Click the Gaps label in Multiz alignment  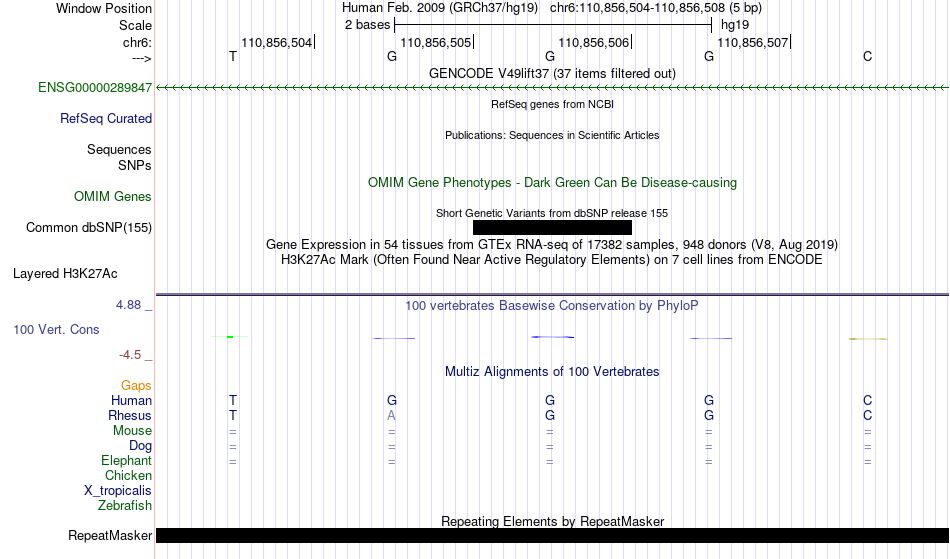[136, 386]
